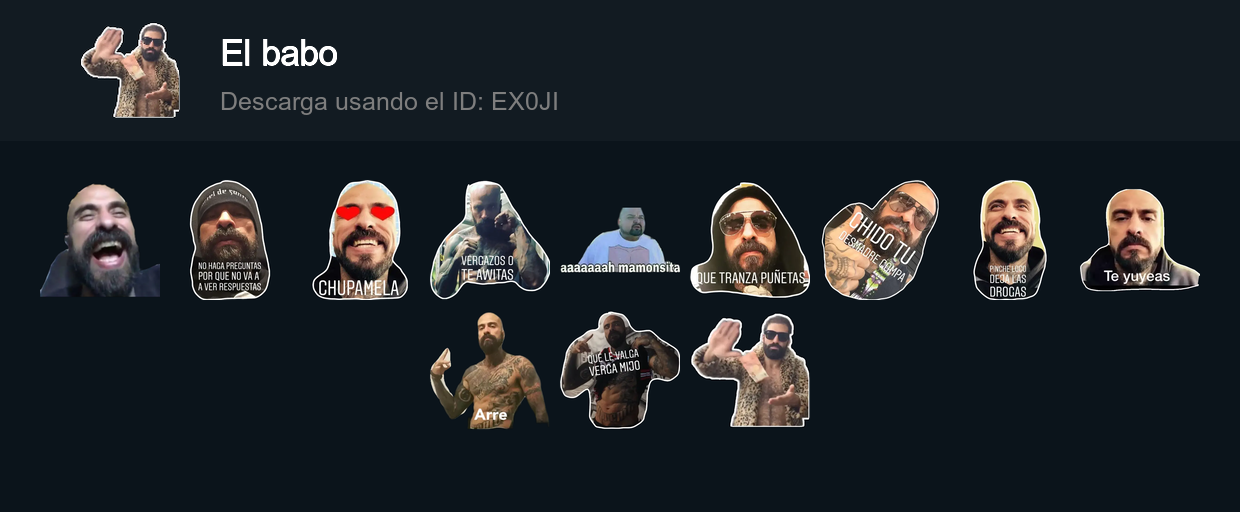Select the "Que tranza puñetas" sticker
Screen dimensions: 1240x512
pos(750,240)
